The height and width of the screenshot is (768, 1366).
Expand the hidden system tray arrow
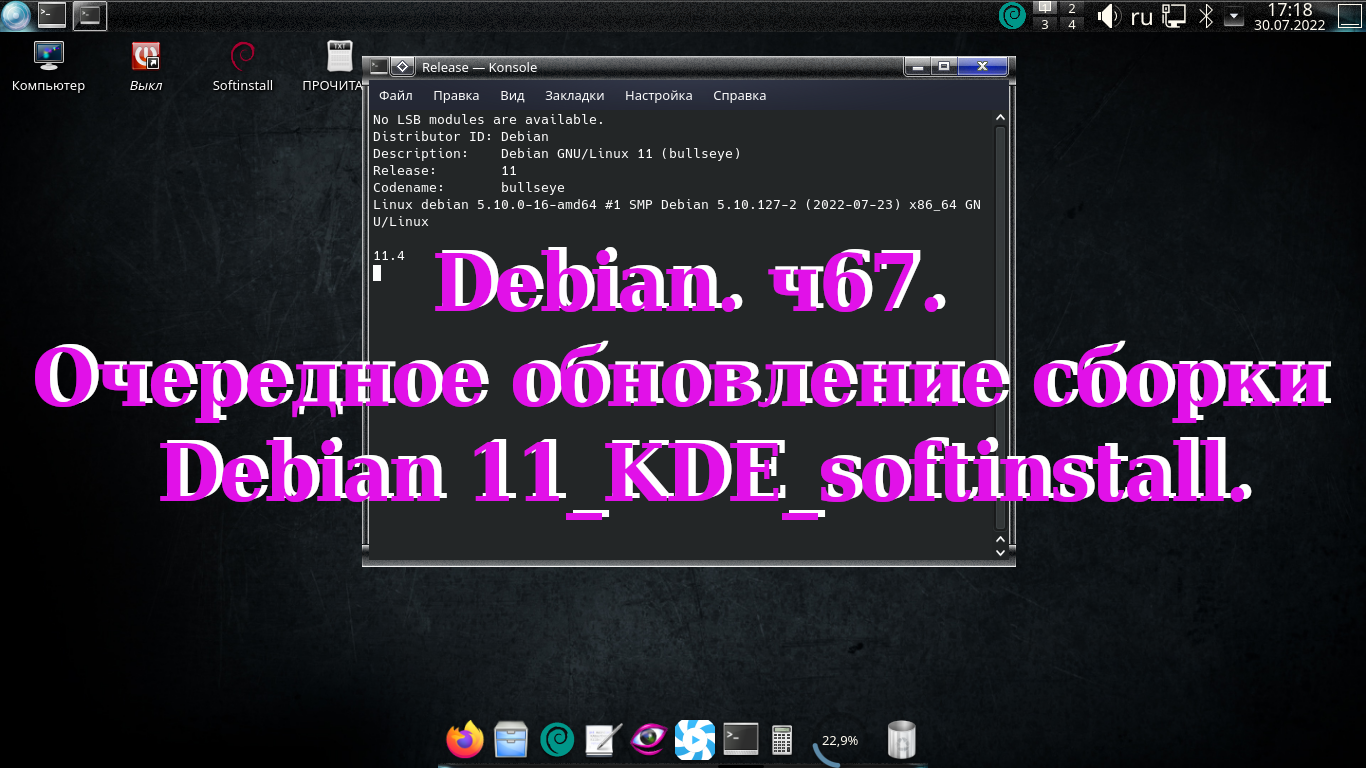[x=1234, y=16]
